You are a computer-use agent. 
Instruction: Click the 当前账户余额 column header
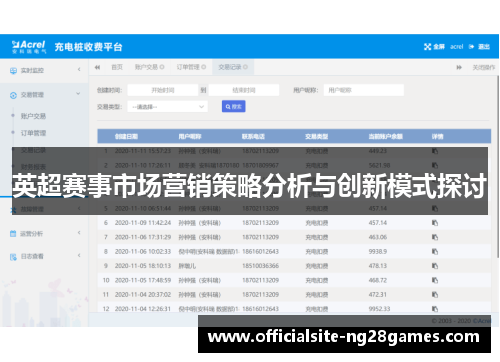coord(386,137)
